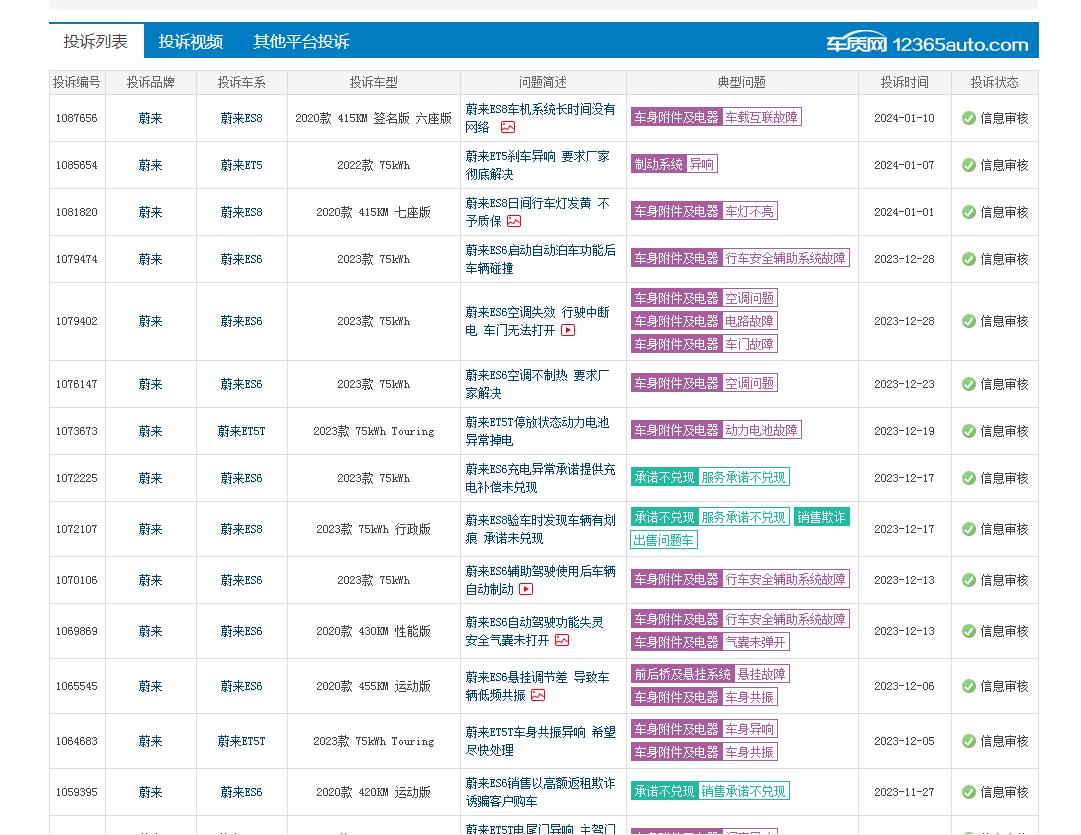
Task: Click green status check for complaint 1059395
Action: pos(969,792)
